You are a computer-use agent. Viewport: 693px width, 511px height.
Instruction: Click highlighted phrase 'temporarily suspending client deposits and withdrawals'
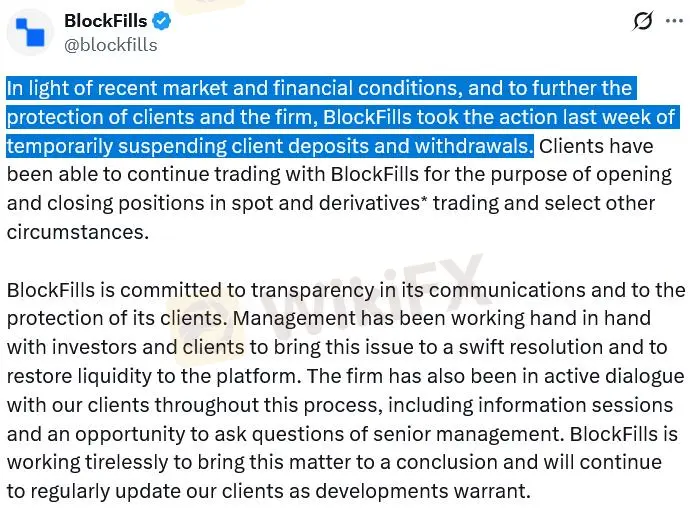point(270,146)
